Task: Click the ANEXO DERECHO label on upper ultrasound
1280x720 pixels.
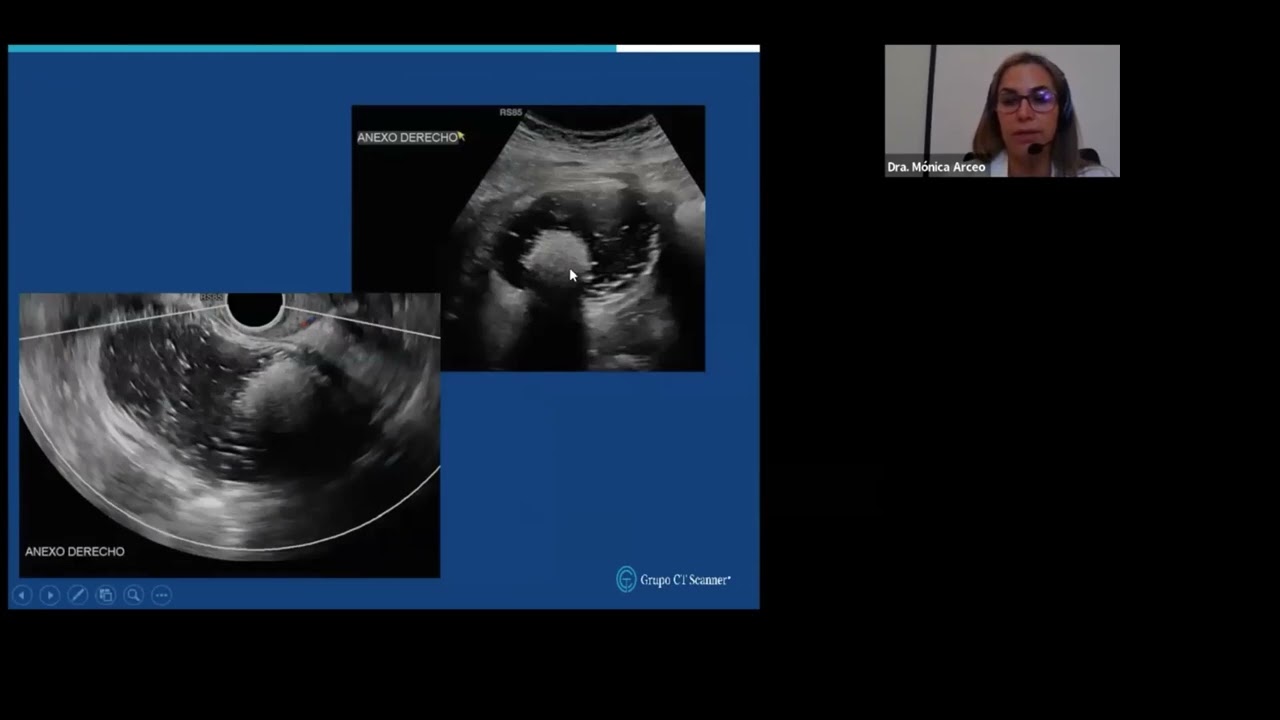Action: coord(408,137)
